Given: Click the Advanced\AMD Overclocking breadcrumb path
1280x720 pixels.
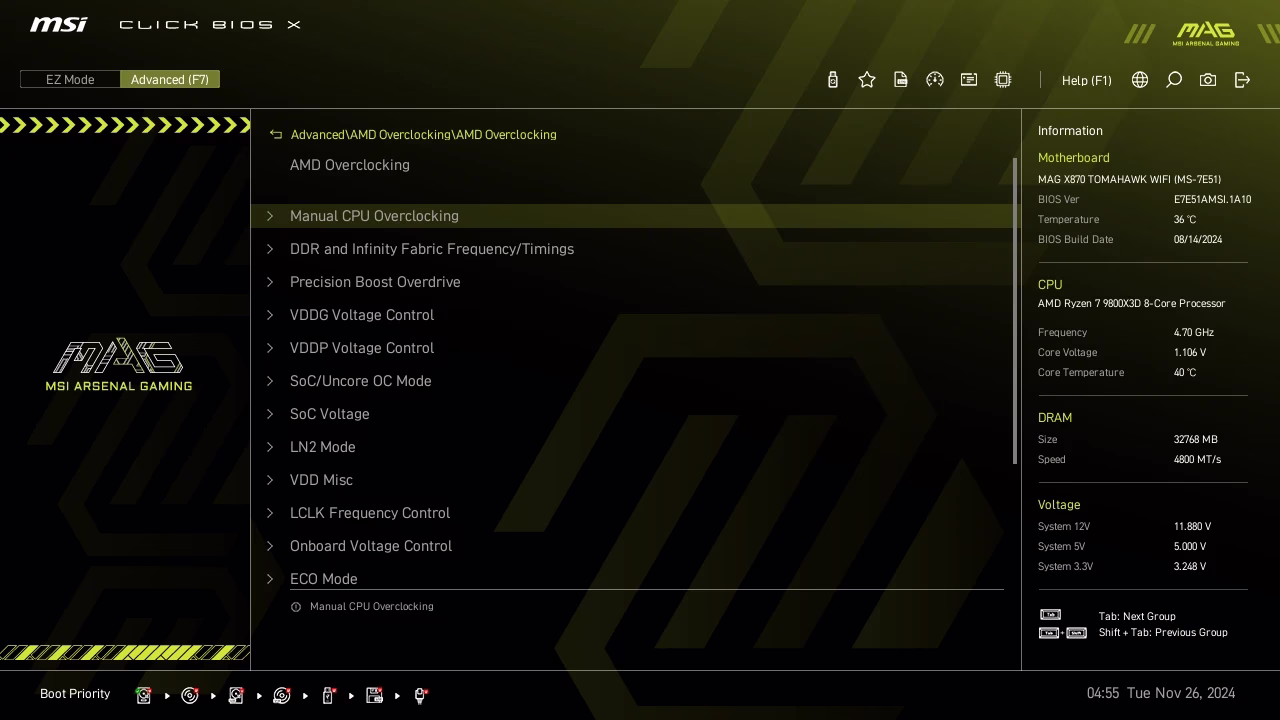Looking at the screenshot, I should click(424, 134).
